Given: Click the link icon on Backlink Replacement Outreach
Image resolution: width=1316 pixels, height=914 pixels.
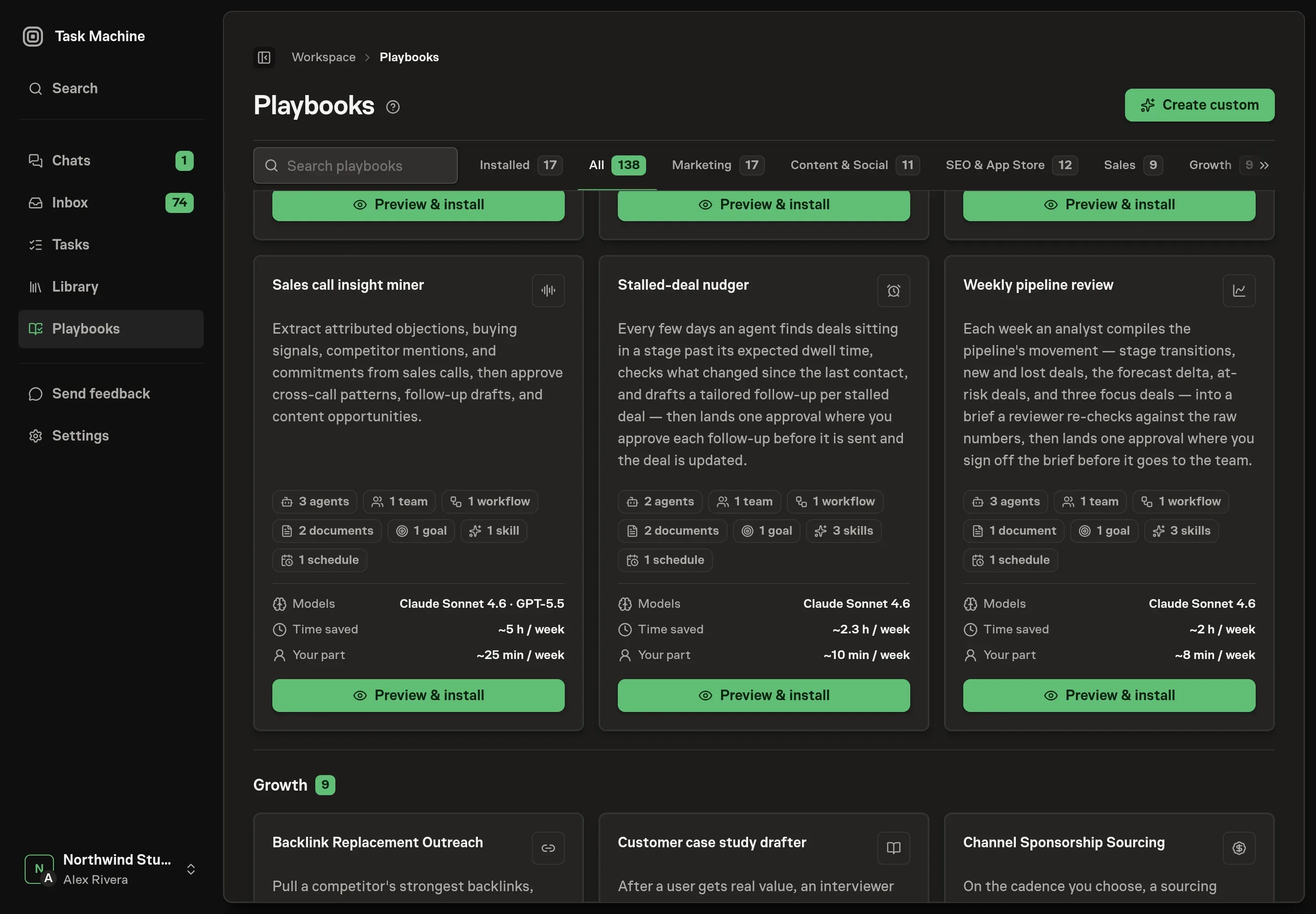Looking at the screenshot, I should click(x=548, y=848).
